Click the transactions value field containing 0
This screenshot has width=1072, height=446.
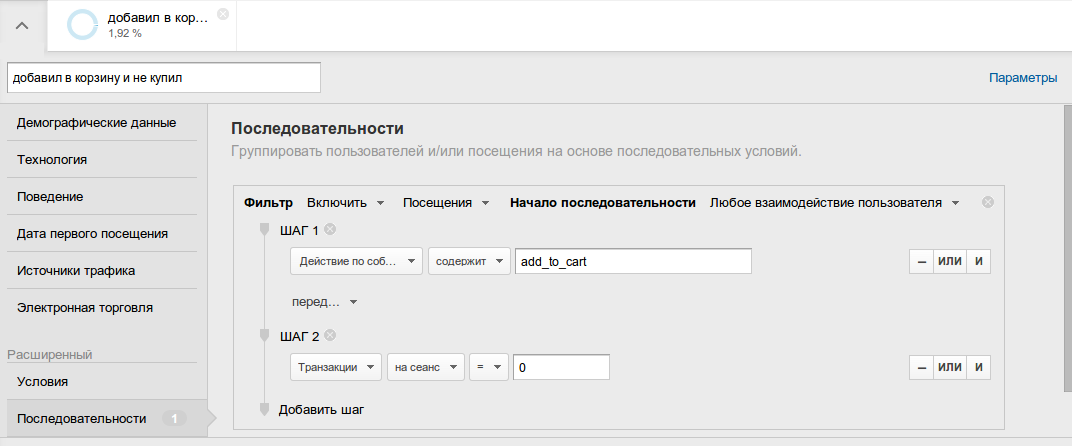(561, 367)
